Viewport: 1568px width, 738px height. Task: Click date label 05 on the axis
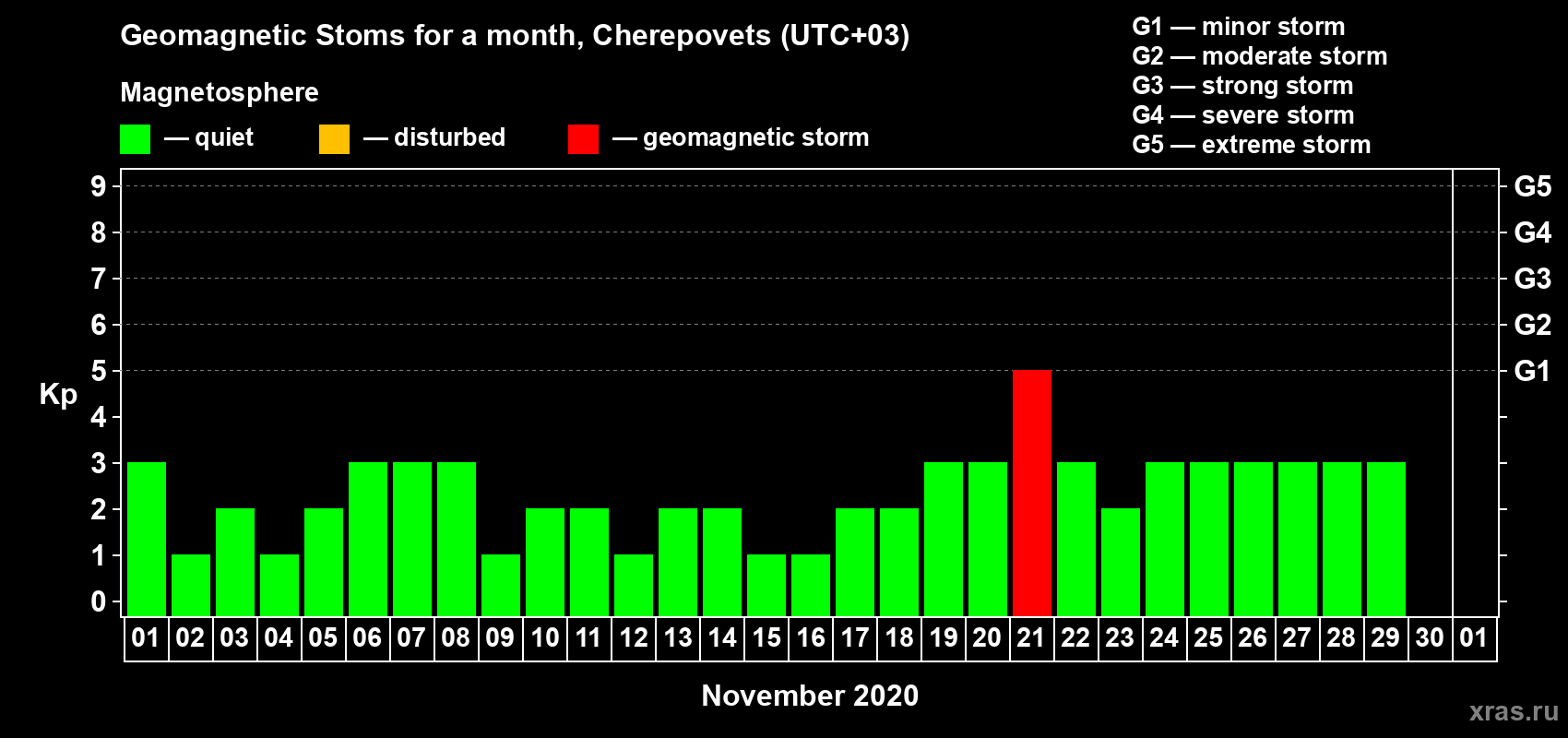(323, 638)
